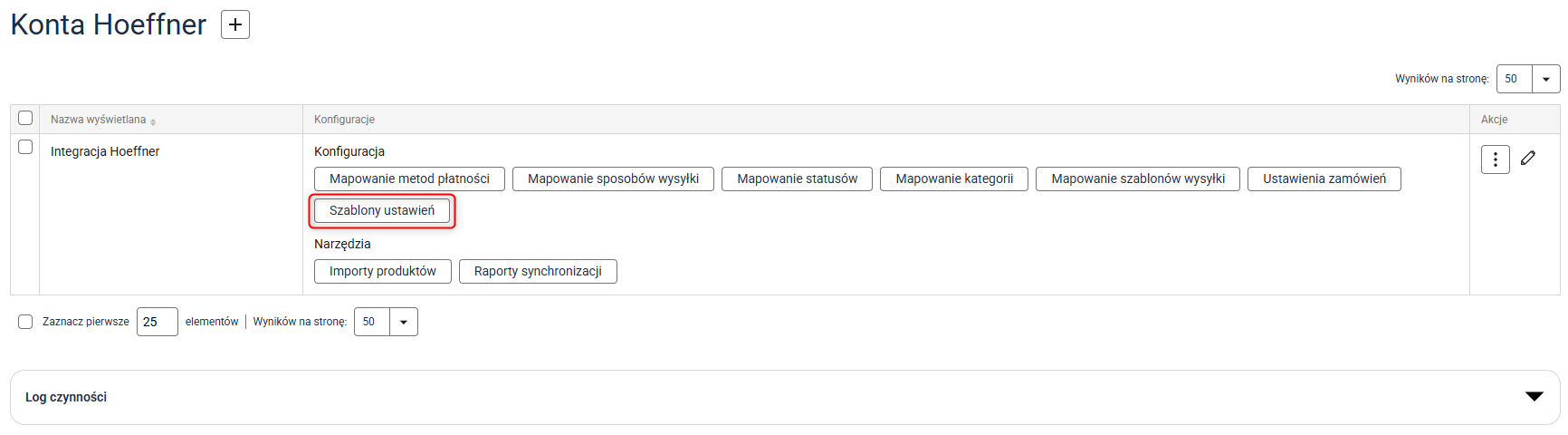The width and height of the screenshot is (1568, 435).
Task: View Raporty synchronizacji
Action: click(538, 271)
